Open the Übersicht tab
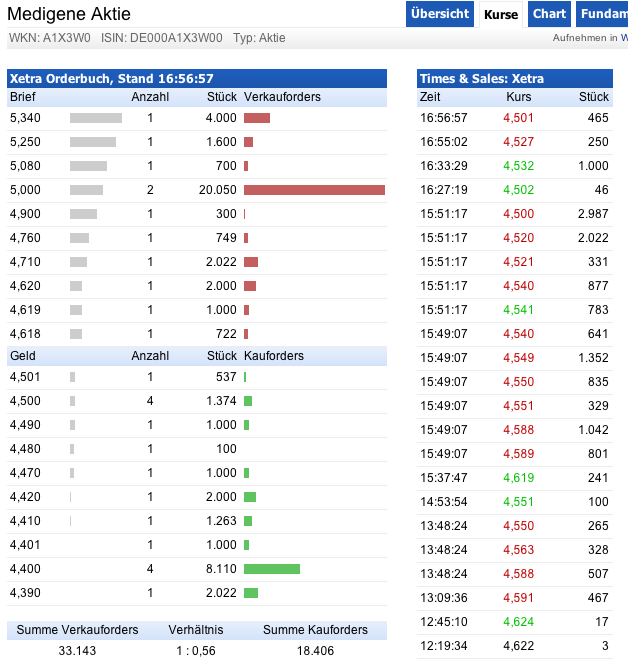Screen dimensions: 628x661 [x=440, y=14]
